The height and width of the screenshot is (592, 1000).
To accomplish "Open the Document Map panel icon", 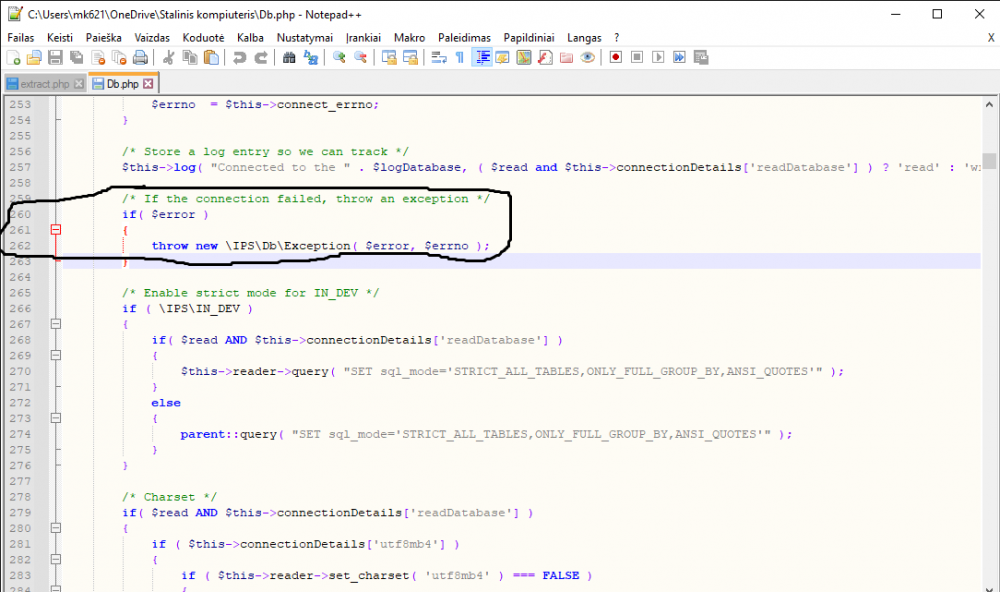I will point(524,58).
